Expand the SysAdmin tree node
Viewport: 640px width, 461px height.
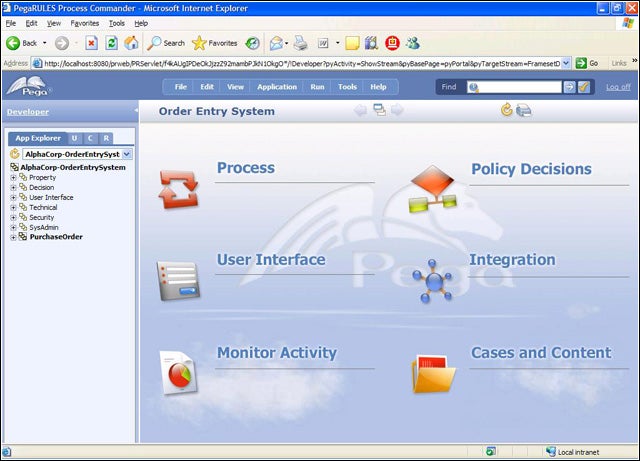coord(13,227)
